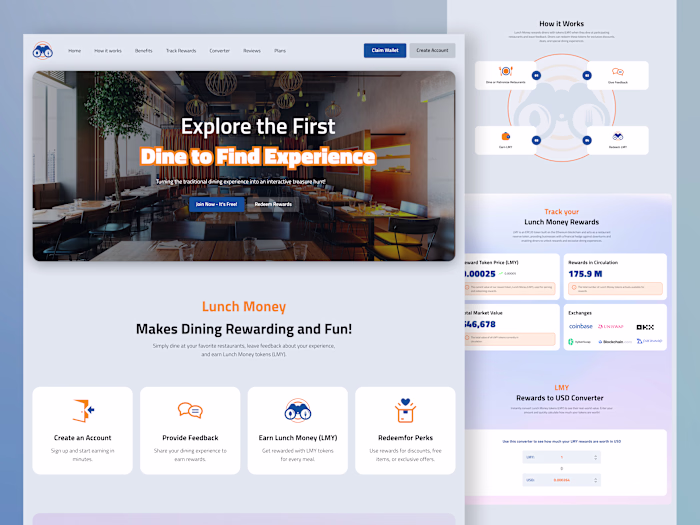This screenshot has height=525, width=700.
Task: Click the 'Rewards in Circulation' label
Action: (x=593, y=262)
